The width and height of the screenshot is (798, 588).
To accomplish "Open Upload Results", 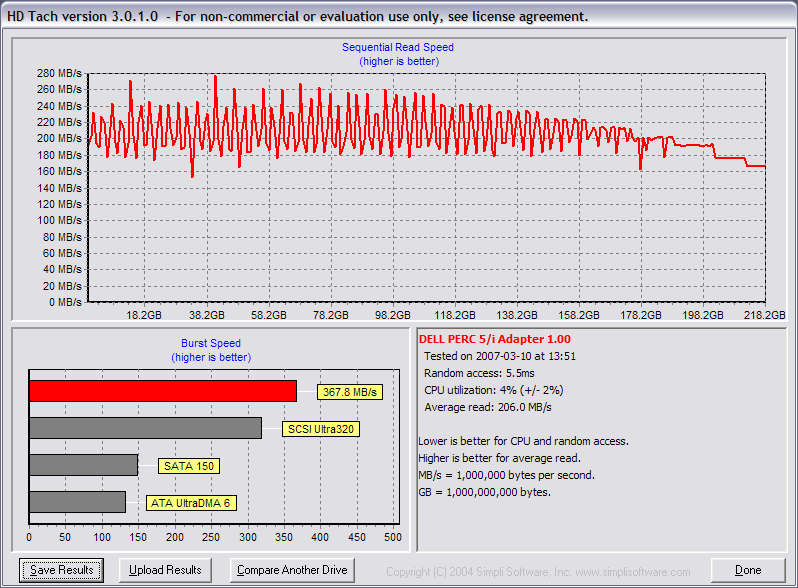I will click(165, 570).
